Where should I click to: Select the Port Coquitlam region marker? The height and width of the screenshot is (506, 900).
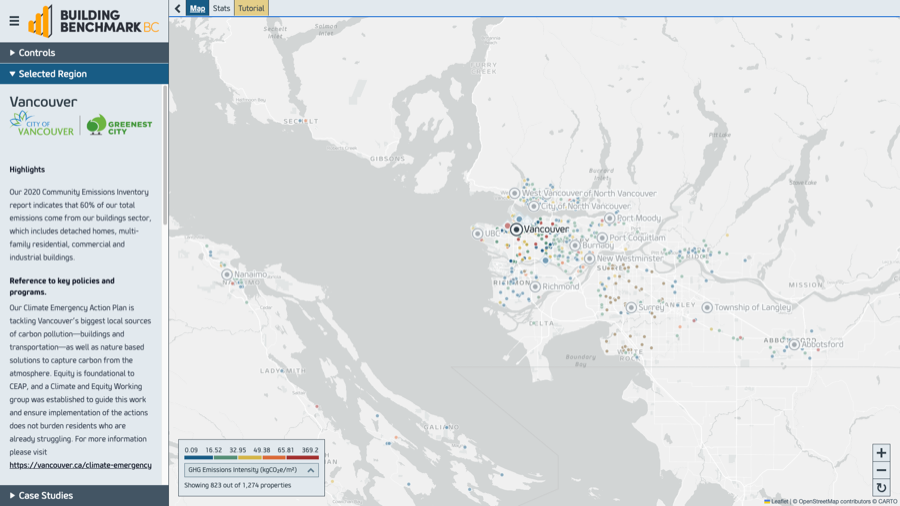pos(602,238)
